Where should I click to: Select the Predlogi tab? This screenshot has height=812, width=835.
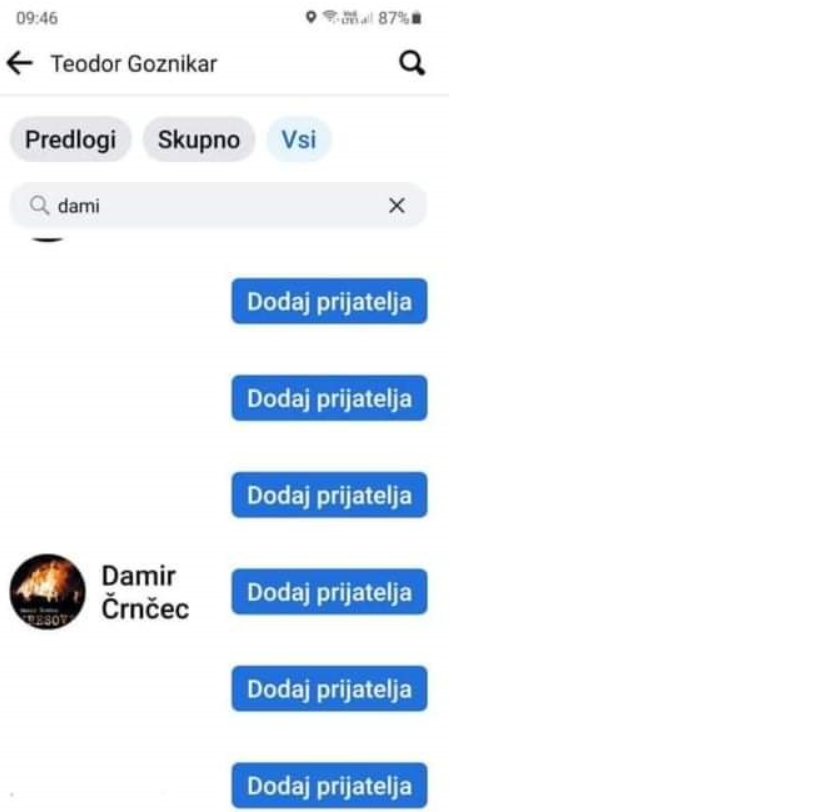70,140
